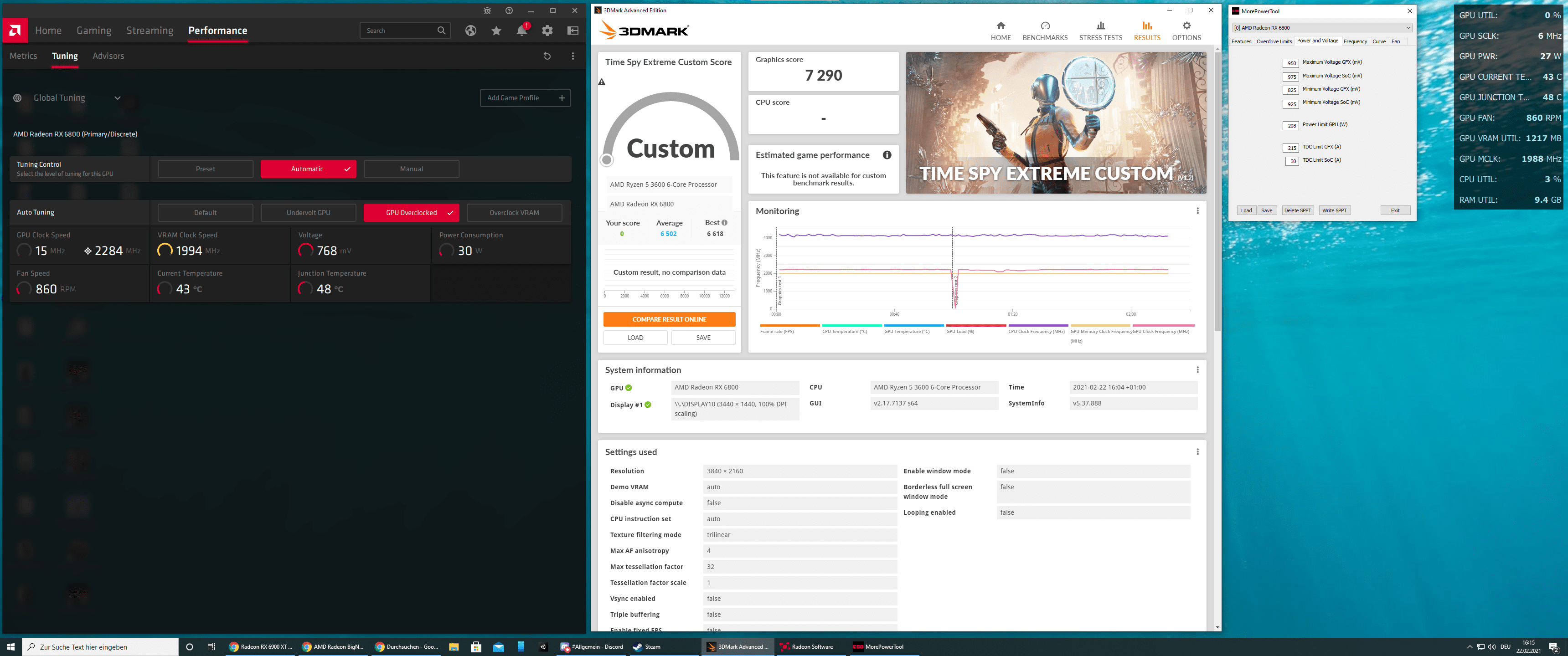Click Maximum Voltage GFX input field

(x=1290, y=63)
